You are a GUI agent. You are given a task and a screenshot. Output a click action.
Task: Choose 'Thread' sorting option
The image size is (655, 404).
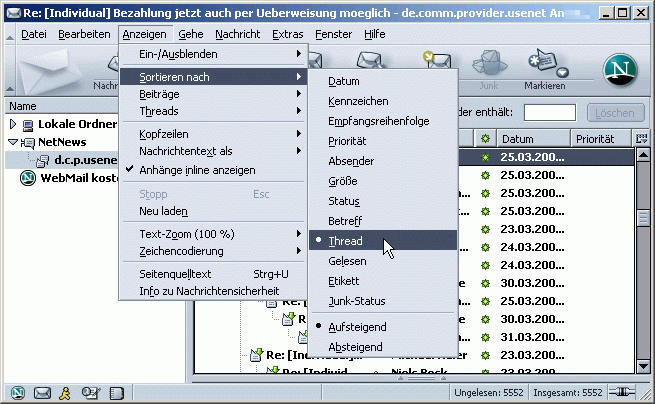[345, 241]
